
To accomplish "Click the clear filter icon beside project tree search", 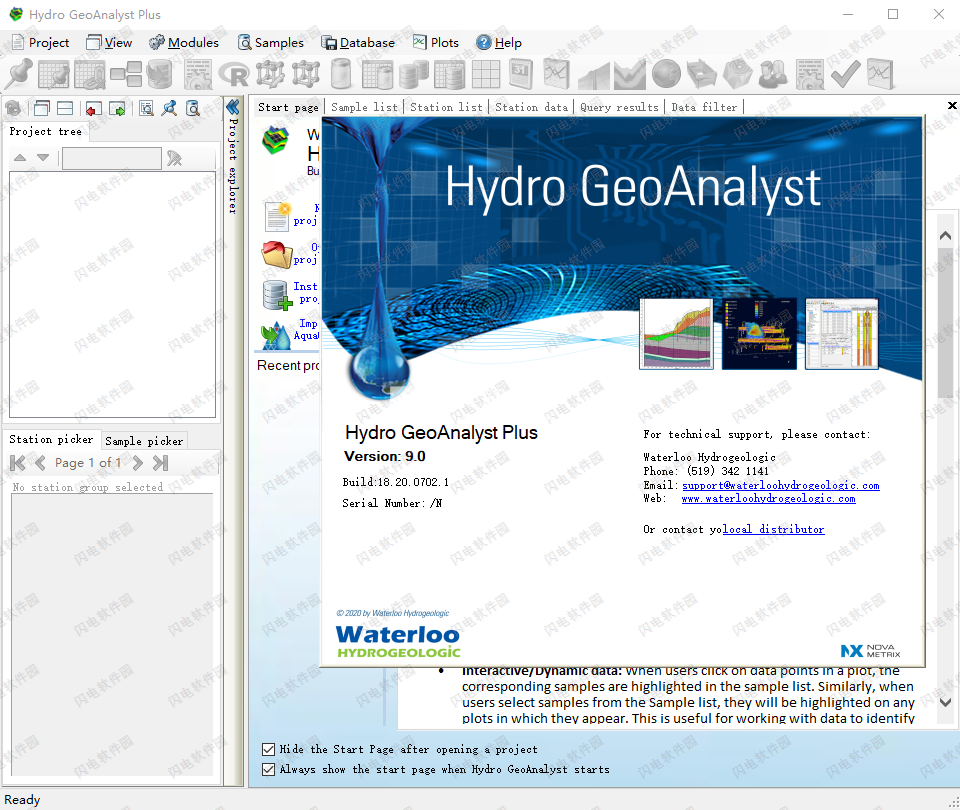I will click(174, 159).
